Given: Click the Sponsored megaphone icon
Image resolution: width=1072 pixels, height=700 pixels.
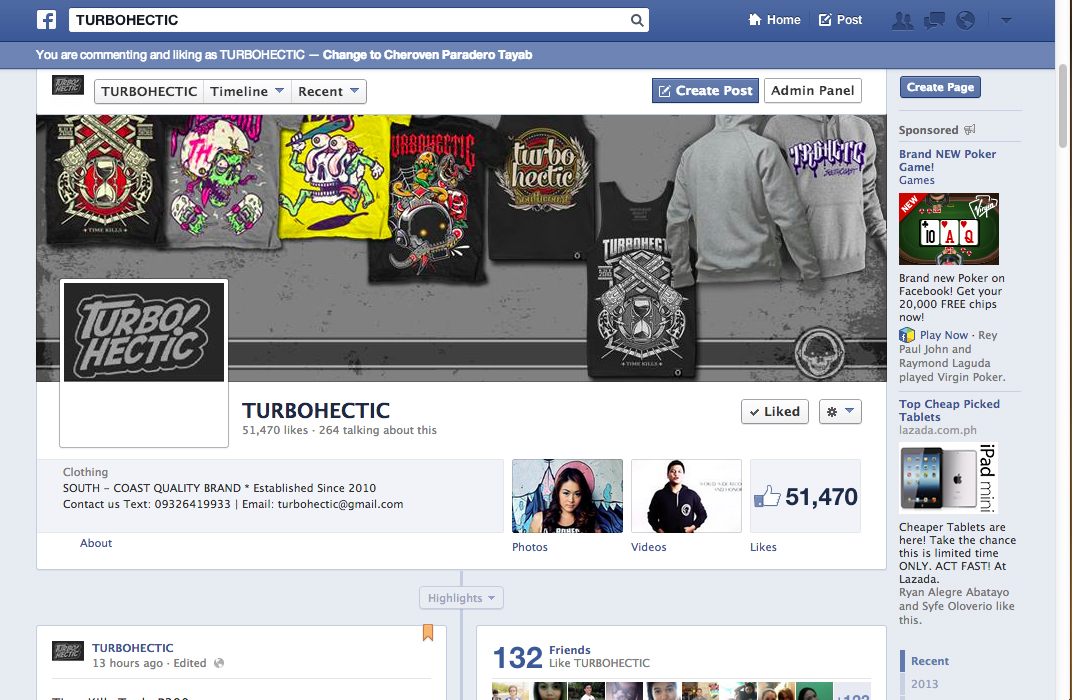Looking at the screenshot, I should 970,129.
